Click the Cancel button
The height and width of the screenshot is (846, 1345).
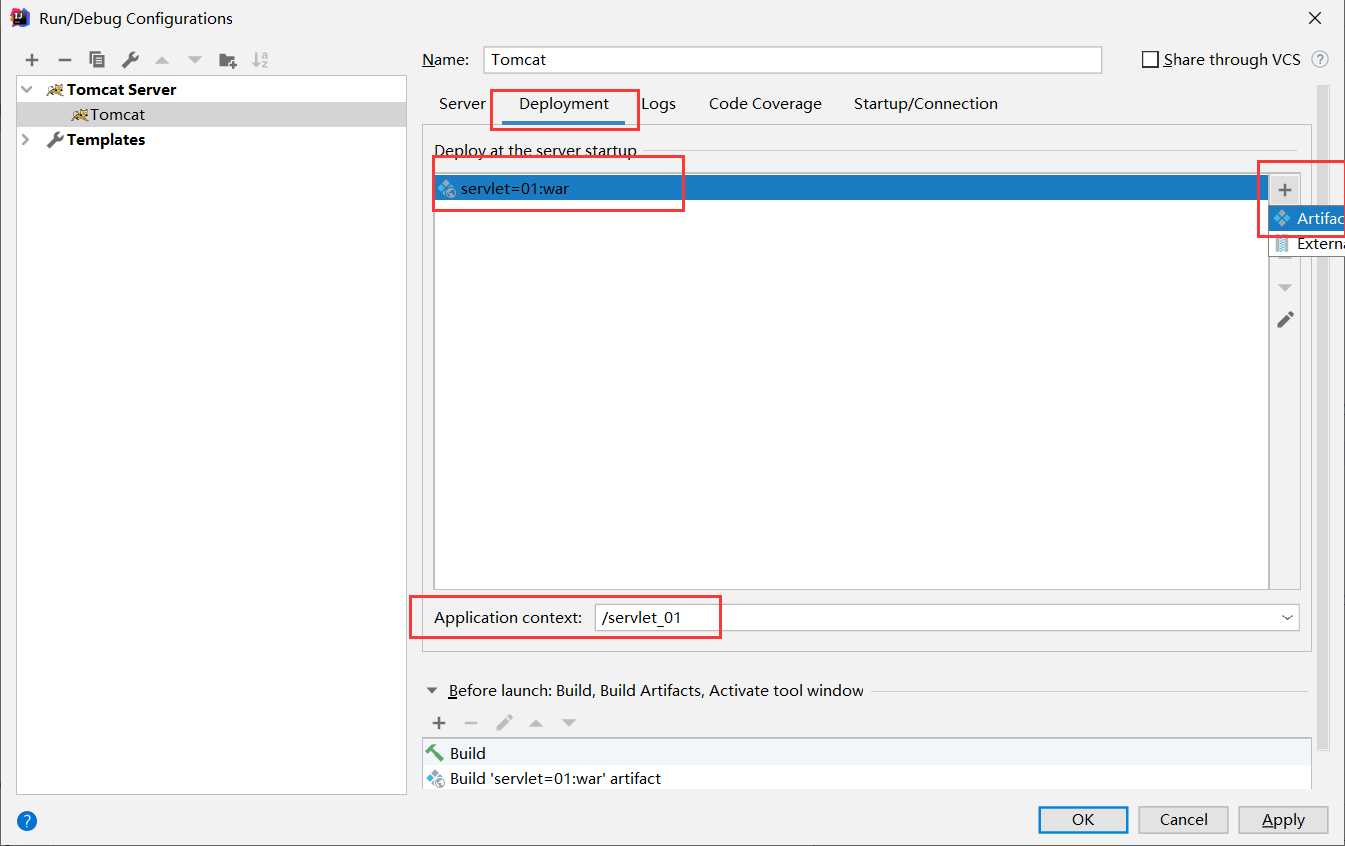[1184, 820]
